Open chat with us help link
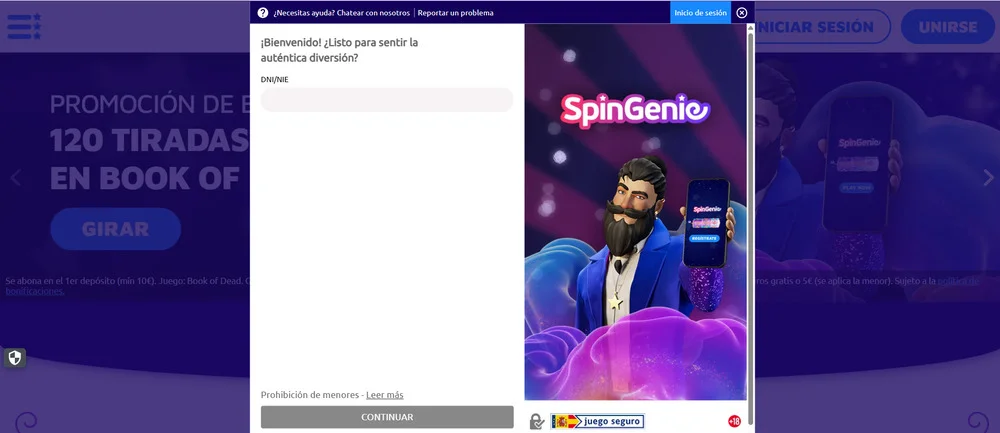Viewport: 1000px width, 433px height. (x=342, y=13)
